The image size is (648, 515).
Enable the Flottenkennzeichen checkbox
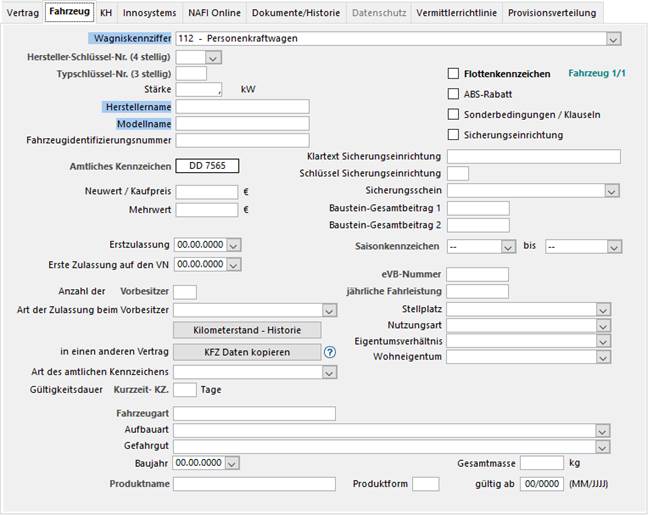pos(453,74)
